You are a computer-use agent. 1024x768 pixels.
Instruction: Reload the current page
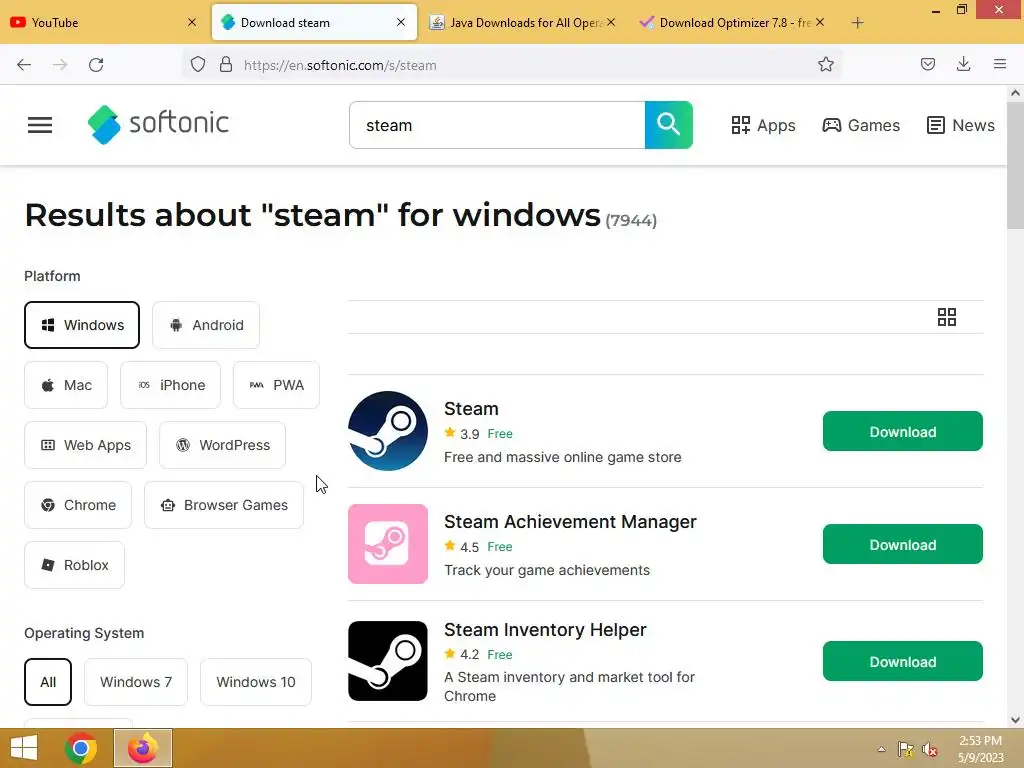pos(96,65)
